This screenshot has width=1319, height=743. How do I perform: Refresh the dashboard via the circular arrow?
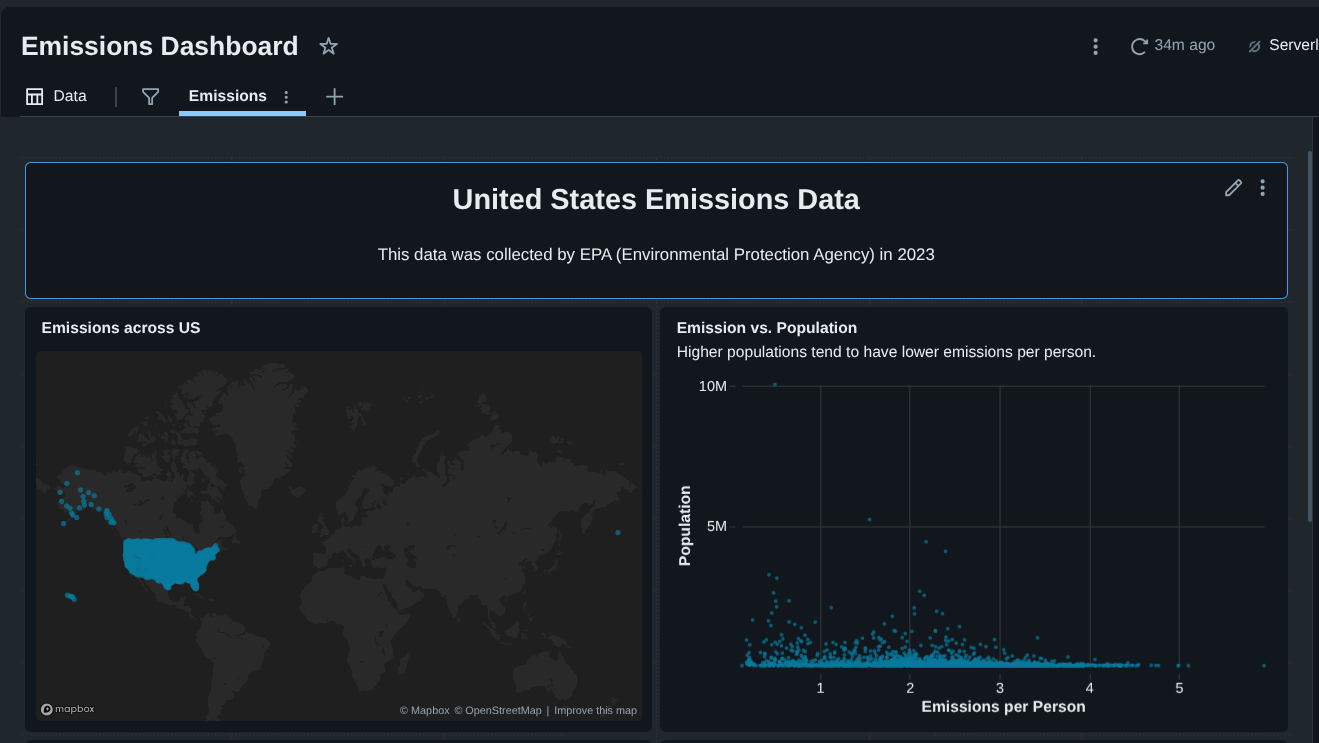click(x=1139, y=46)
